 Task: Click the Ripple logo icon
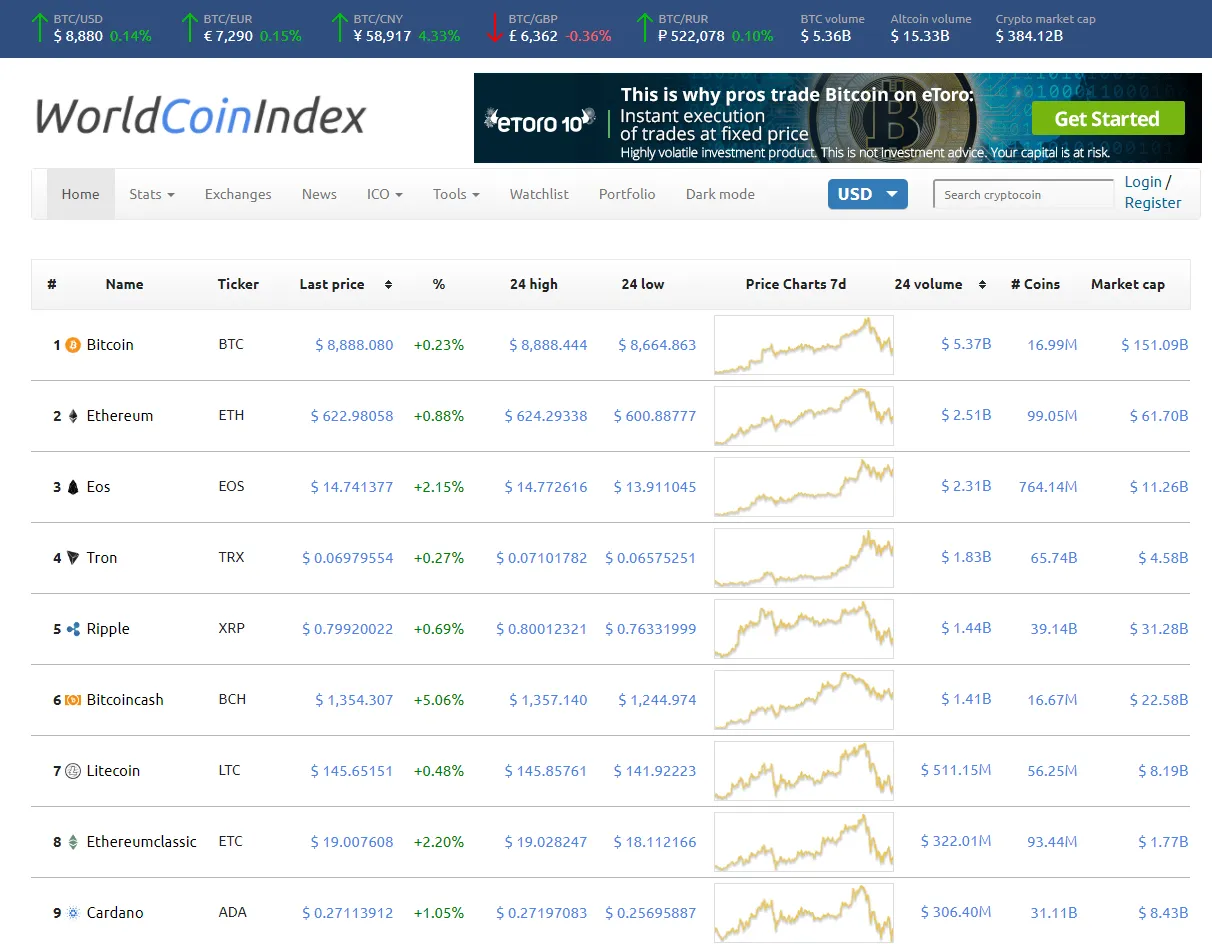pos(72,629)
